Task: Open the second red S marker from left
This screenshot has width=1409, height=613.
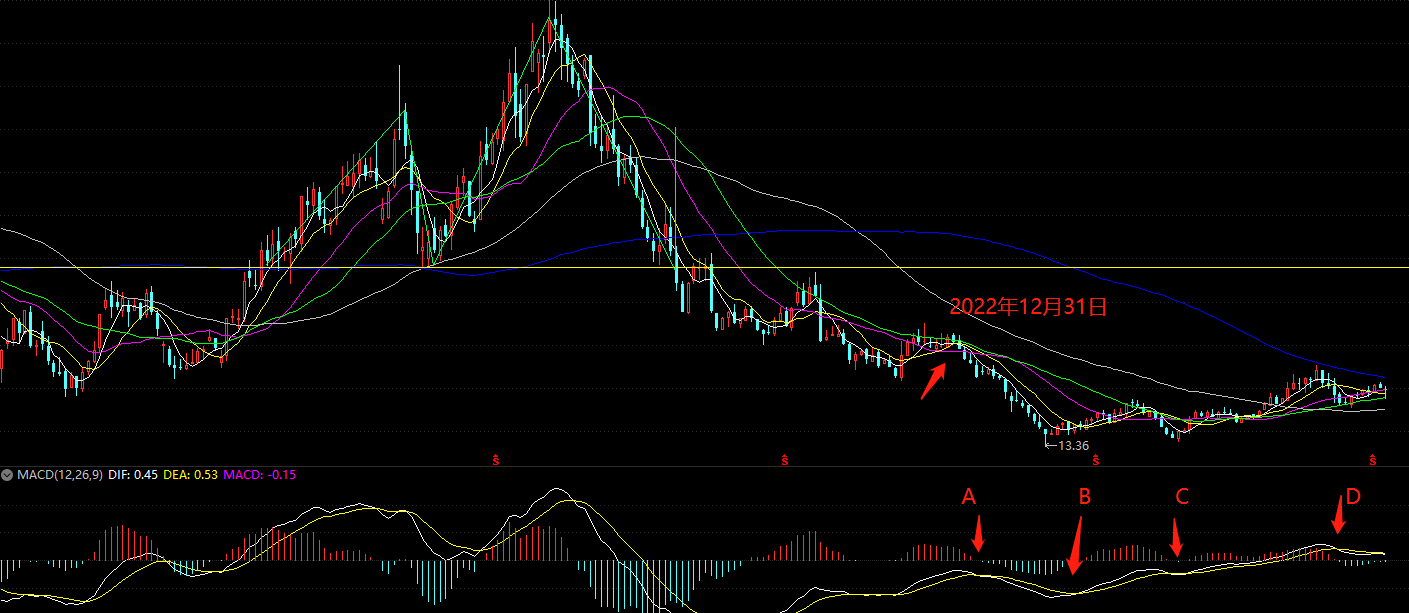Action: (785, 460)
